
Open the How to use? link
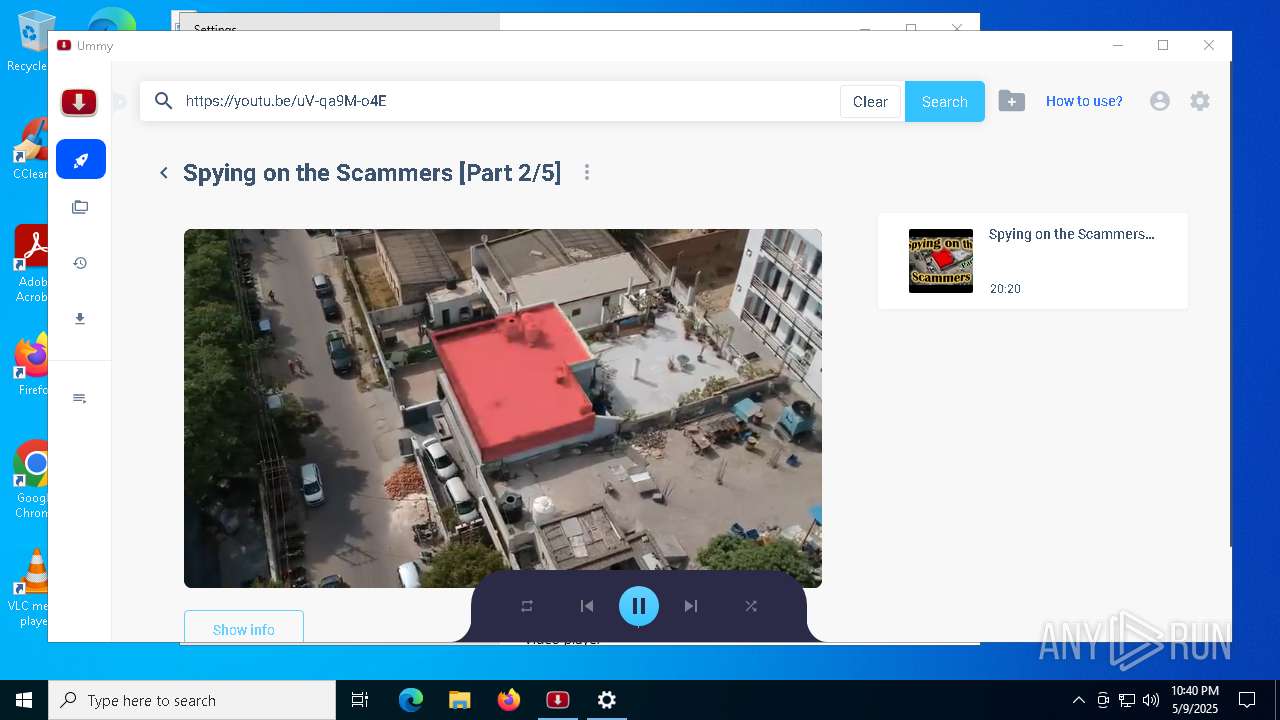[x=1084, y=101]
